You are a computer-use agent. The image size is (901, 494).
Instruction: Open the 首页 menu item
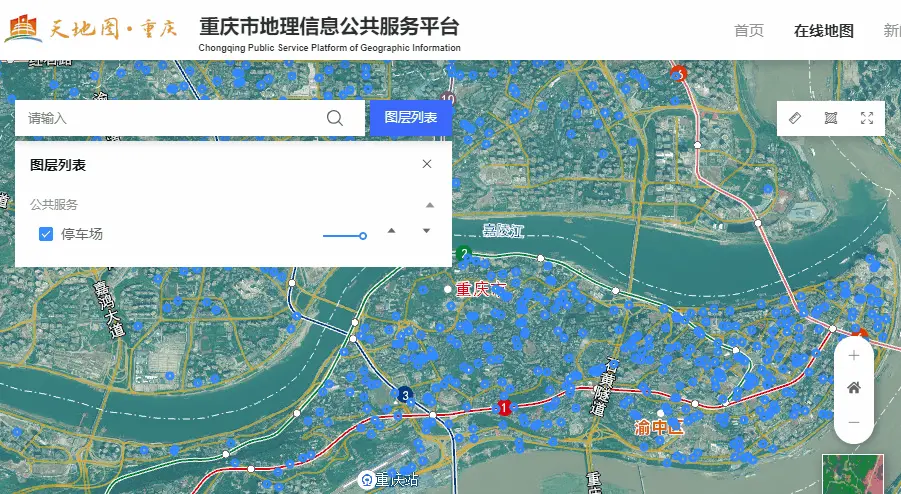(749, 30)
